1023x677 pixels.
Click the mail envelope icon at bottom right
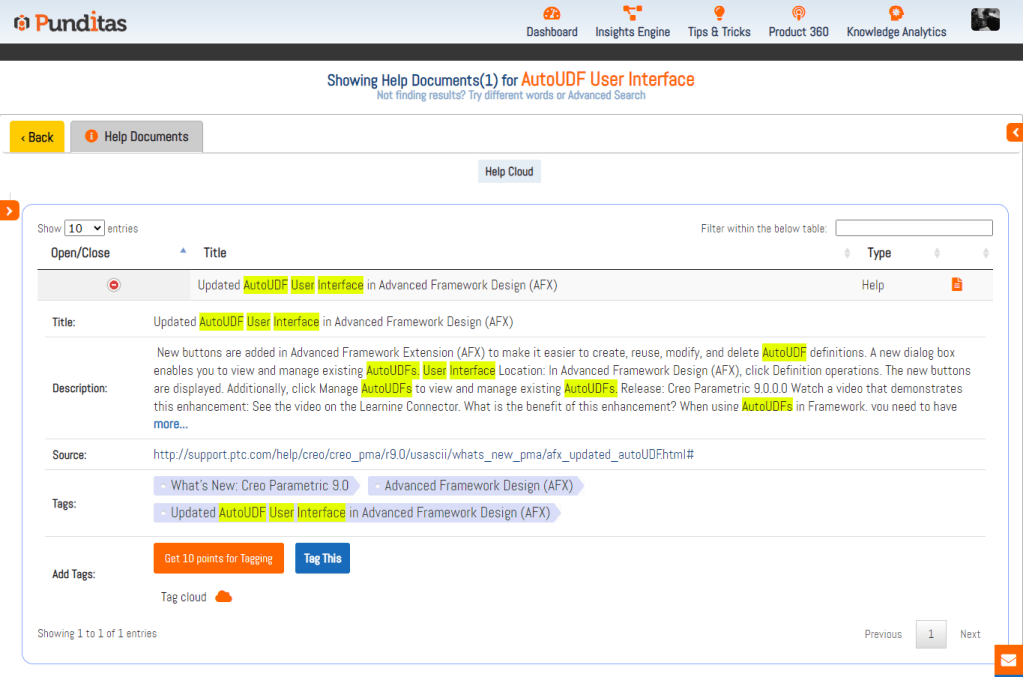(x=1008, y=661)
